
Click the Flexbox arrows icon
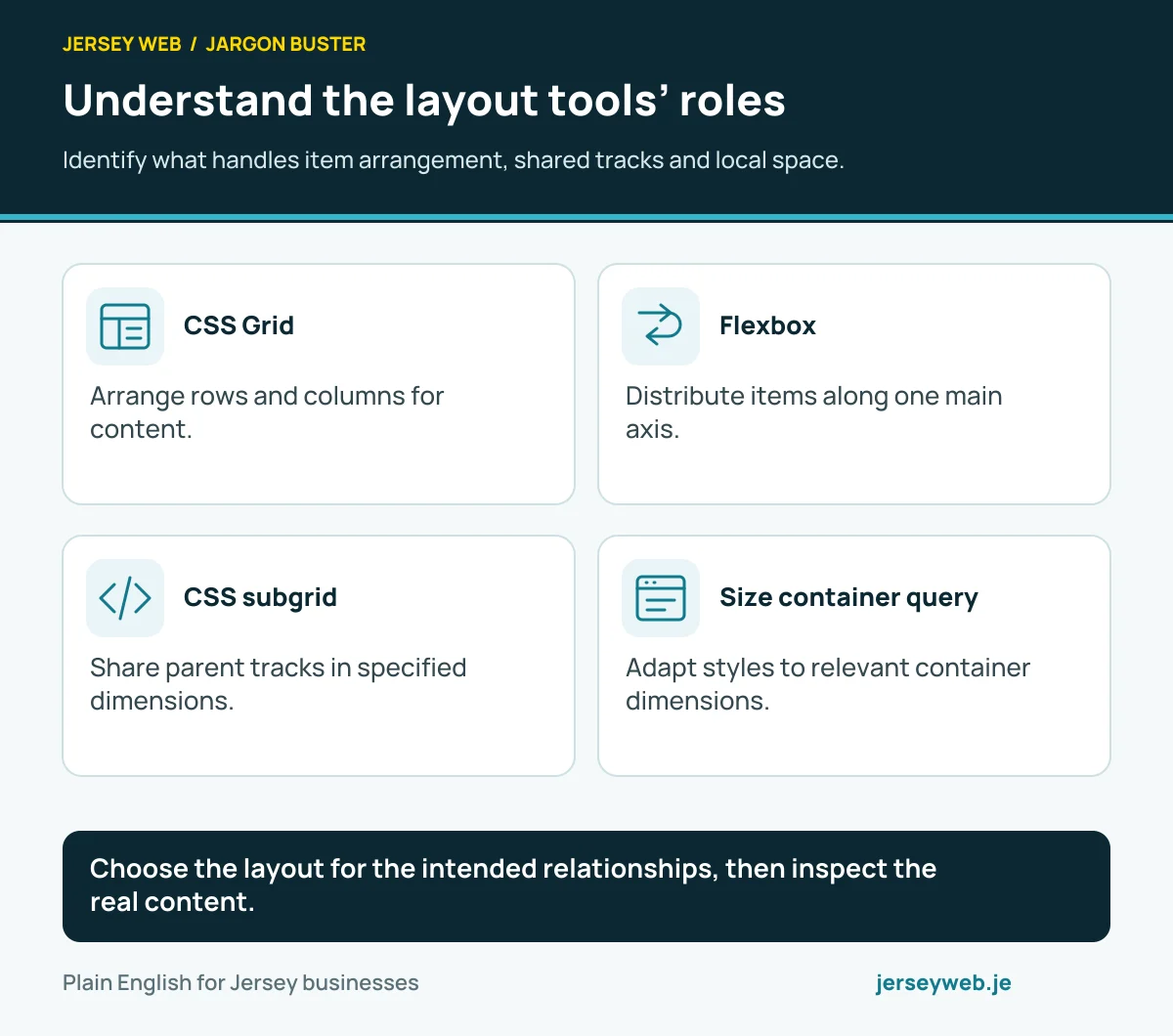tap(661, 326)
